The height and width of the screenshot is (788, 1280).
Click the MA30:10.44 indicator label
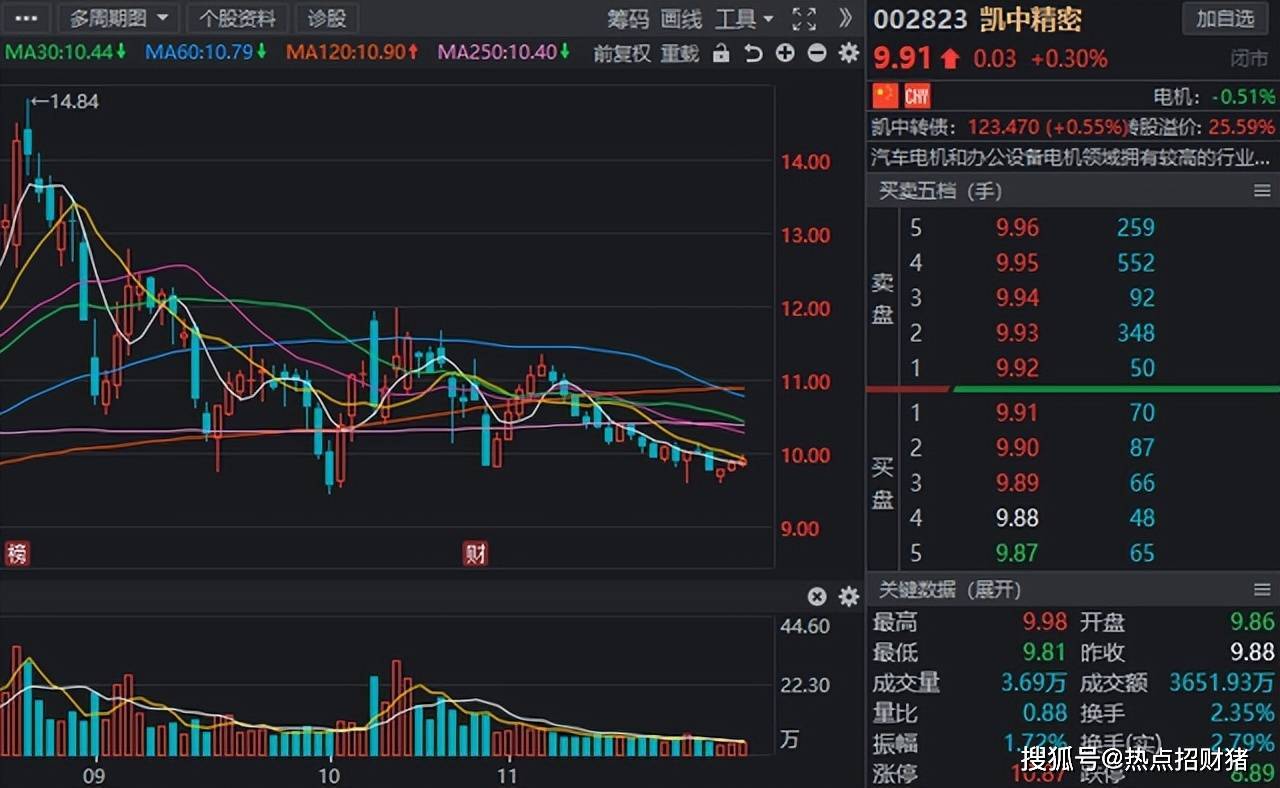66,52
